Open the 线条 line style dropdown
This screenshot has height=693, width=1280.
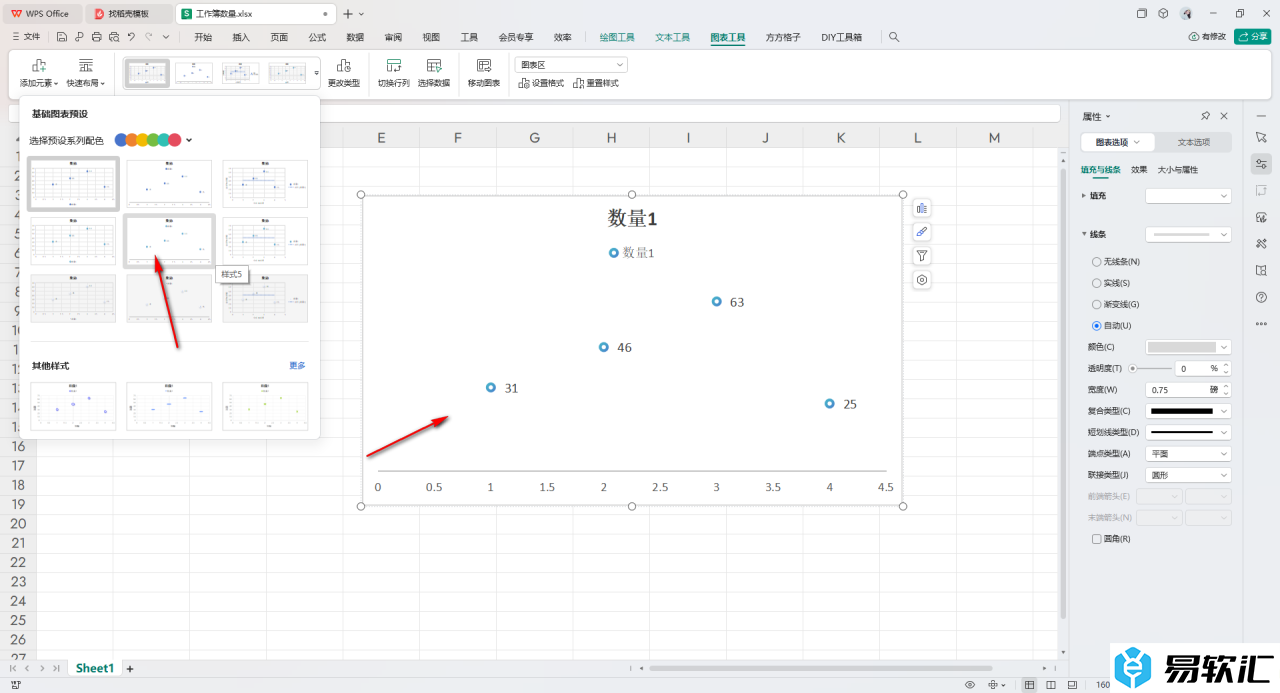[1188, 234]
